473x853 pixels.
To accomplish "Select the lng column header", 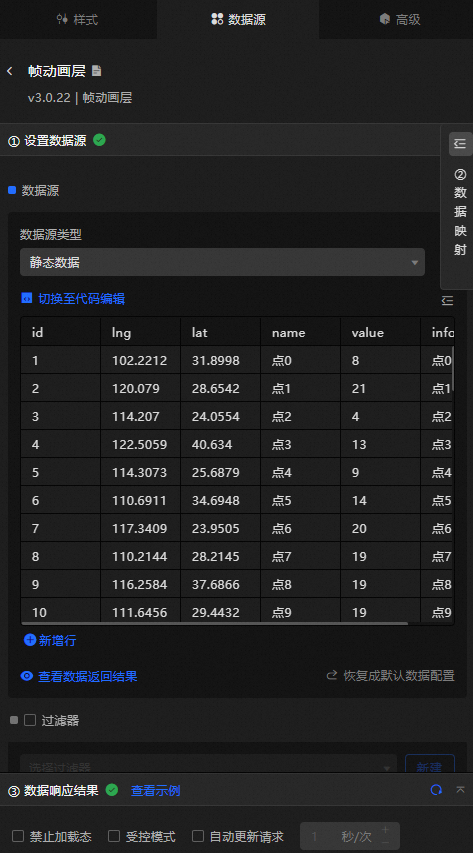I will [140, 332].
